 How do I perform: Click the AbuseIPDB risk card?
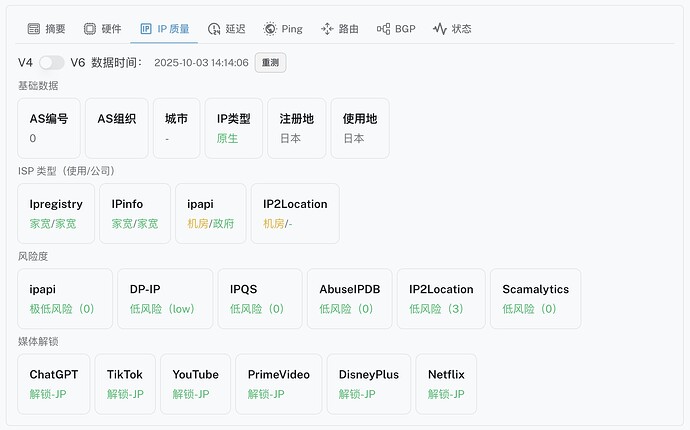349,298
